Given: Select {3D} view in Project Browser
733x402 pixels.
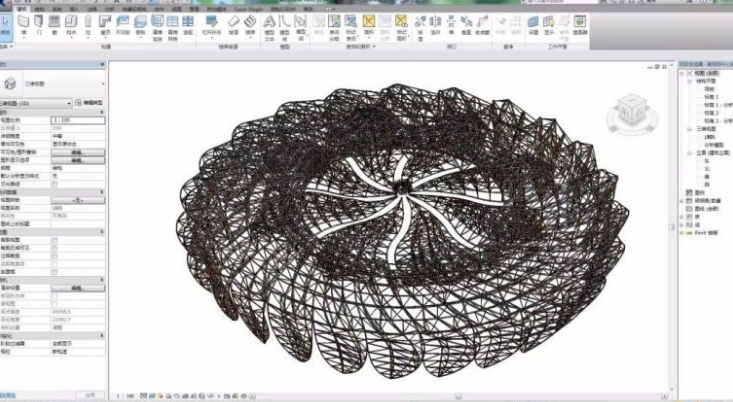Looking at the screenshot, I should coord(710,137).
